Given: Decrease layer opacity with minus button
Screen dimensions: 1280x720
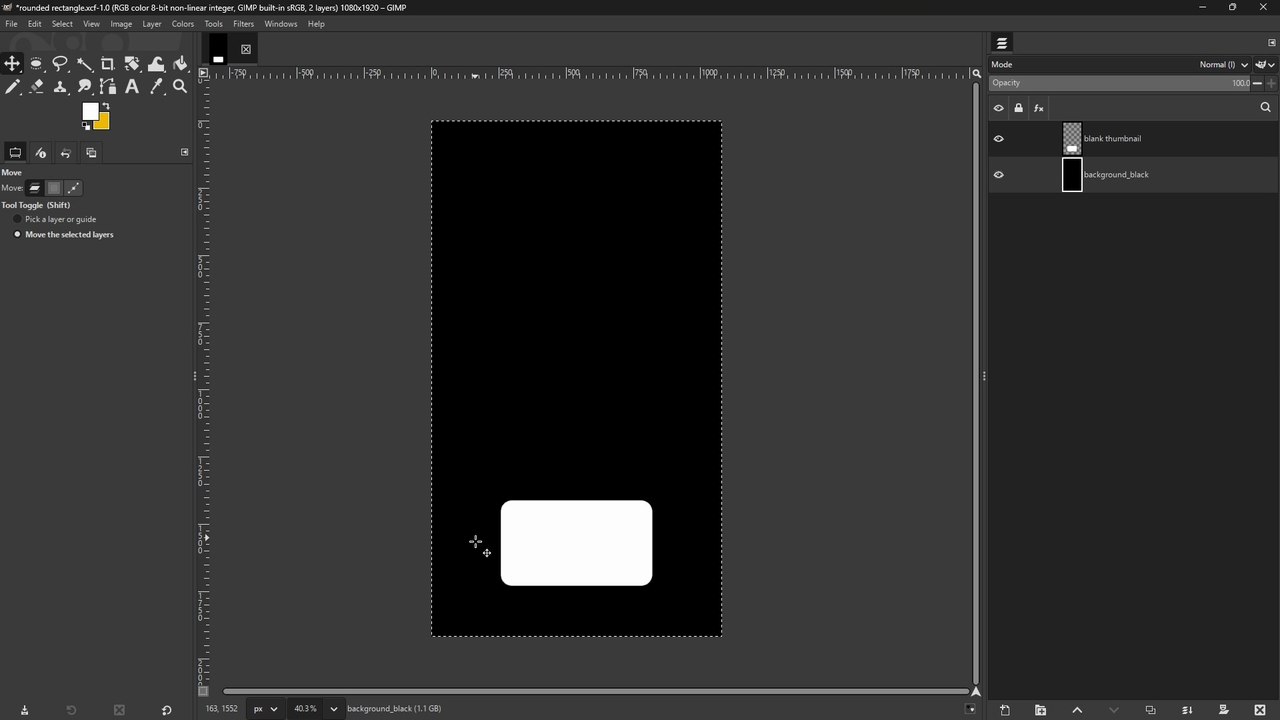Looking at the screenshot, I should click(x=1258, y=83).
